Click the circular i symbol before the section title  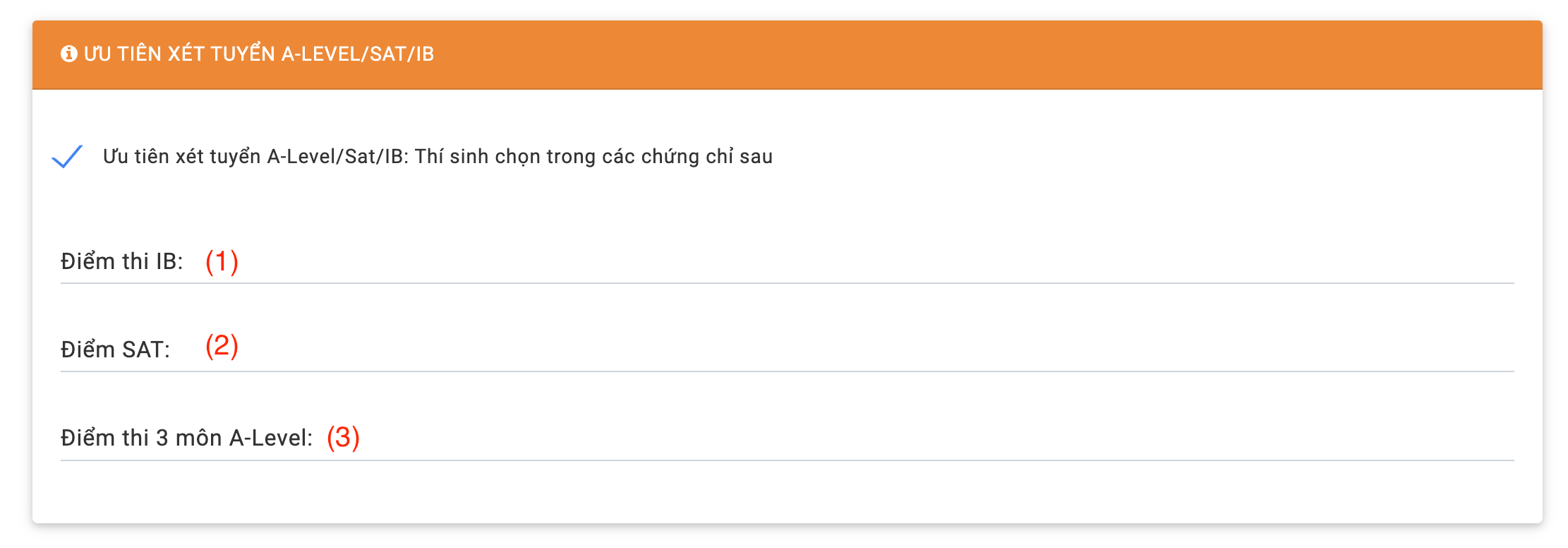[68, 53]
